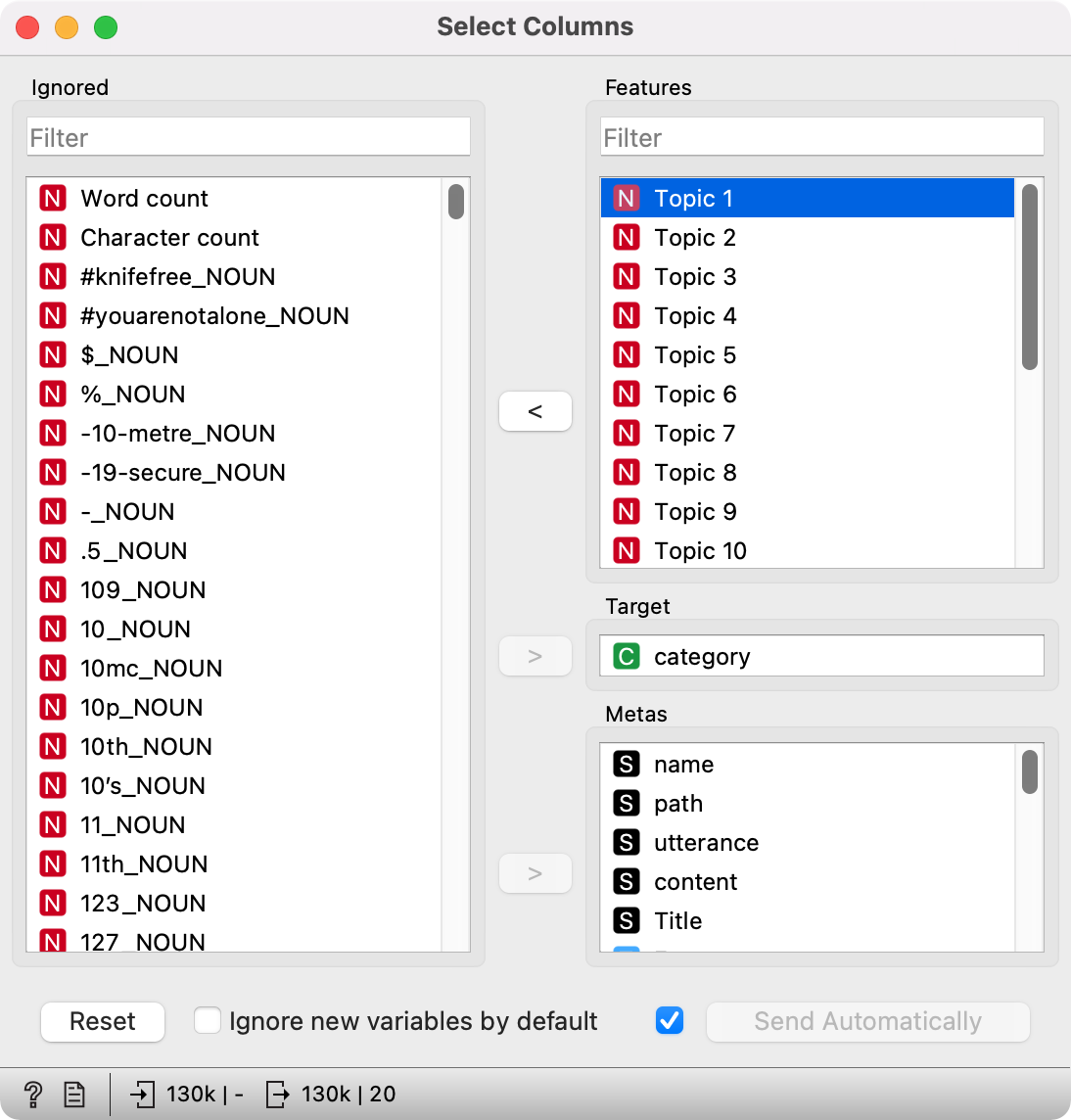Focus the Ignored Filter text field
The height and width of the screenshot is (1120, 1071).
(249, 138)
